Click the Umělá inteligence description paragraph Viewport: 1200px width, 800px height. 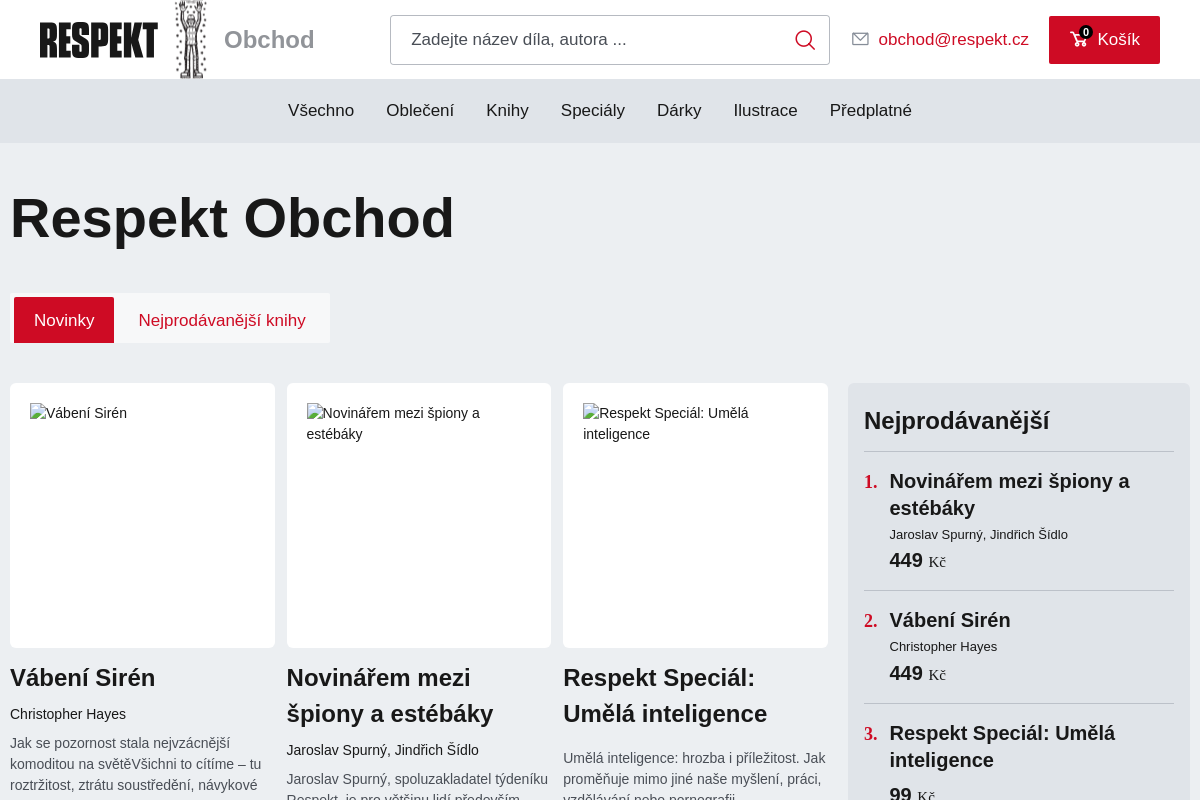coord(695,775)
